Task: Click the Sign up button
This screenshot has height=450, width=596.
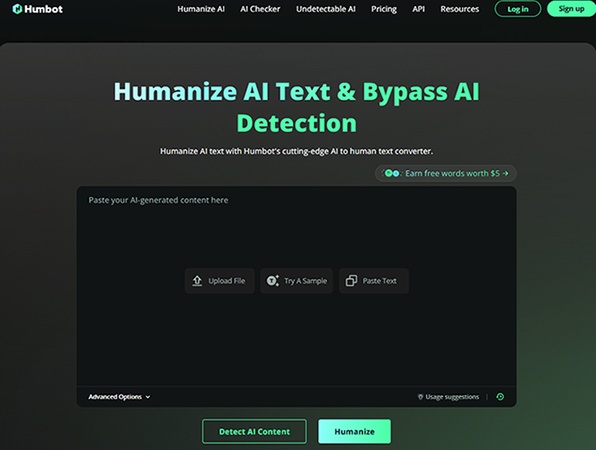Action: [x=571, y=9]
